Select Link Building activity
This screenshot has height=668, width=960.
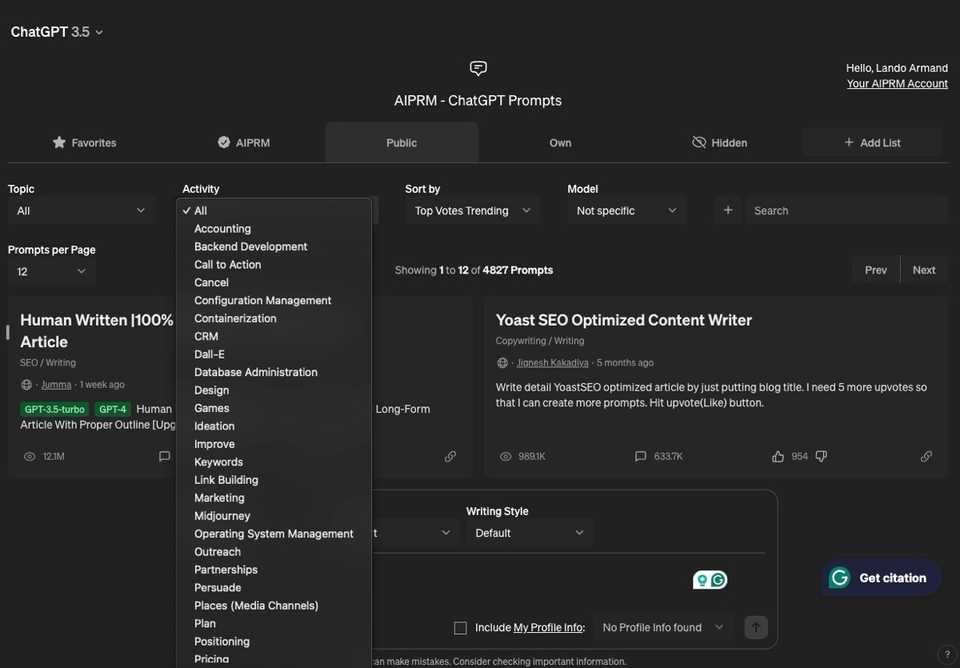pos(274,480)
